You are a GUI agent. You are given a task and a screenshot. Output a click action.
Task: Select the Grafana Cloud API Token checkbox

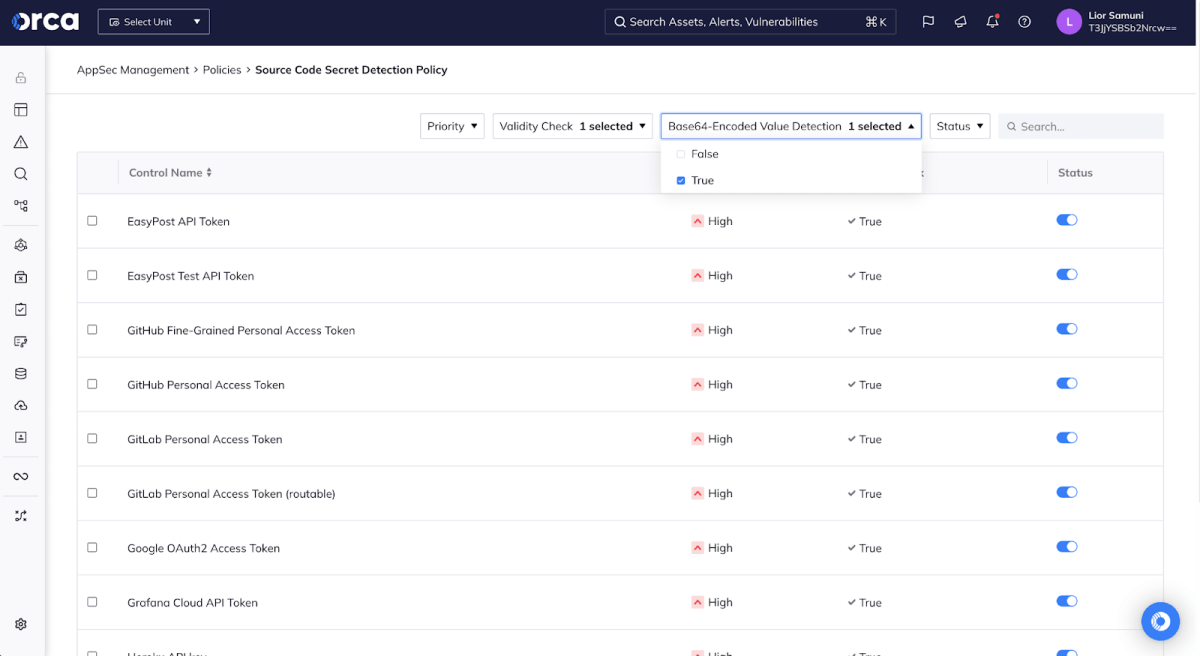92,602
